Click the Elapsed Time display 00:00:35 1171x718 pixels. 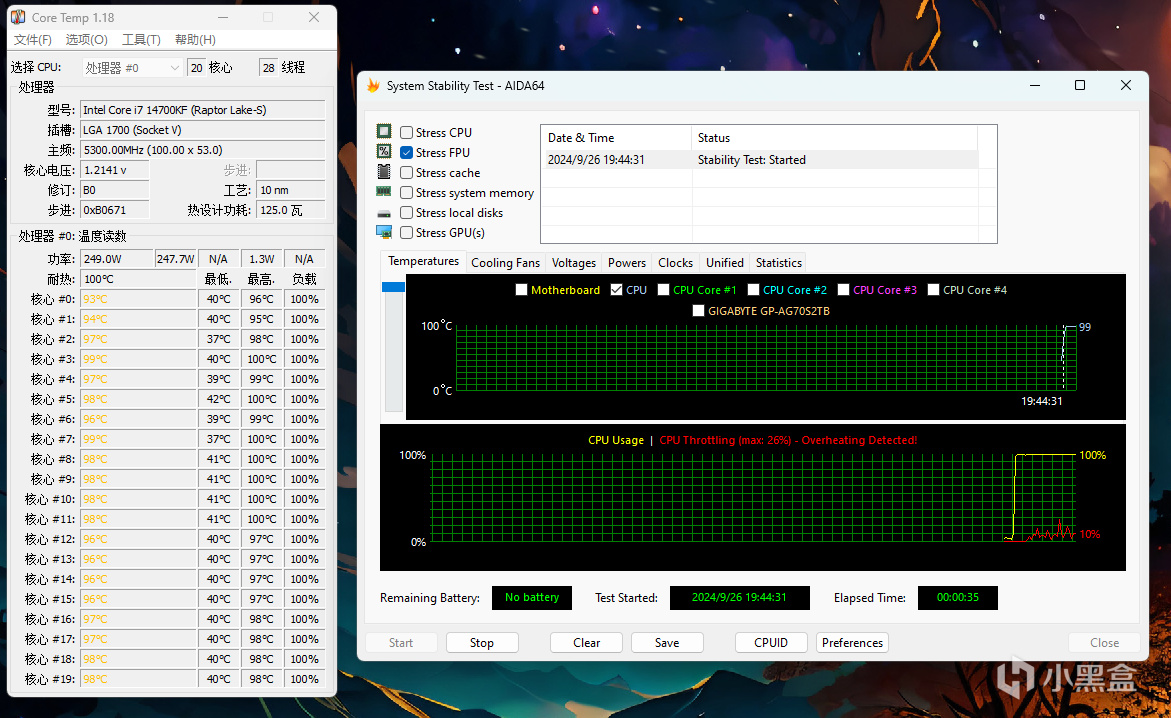[957, 598]
